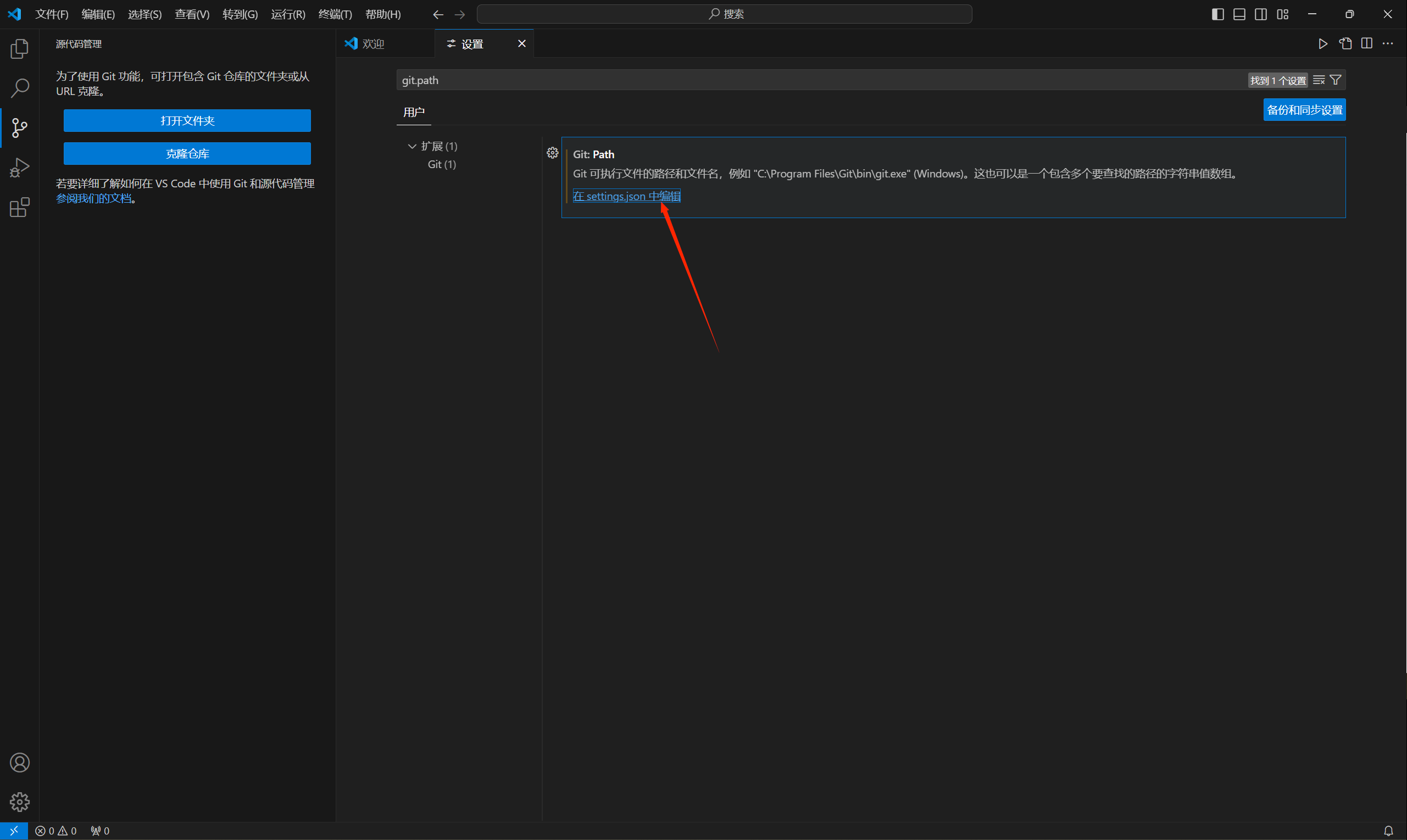This screenshot has width=1407, height=840.
Task: Open the 转到(G) menu
Action: click(x=240, y=14)
